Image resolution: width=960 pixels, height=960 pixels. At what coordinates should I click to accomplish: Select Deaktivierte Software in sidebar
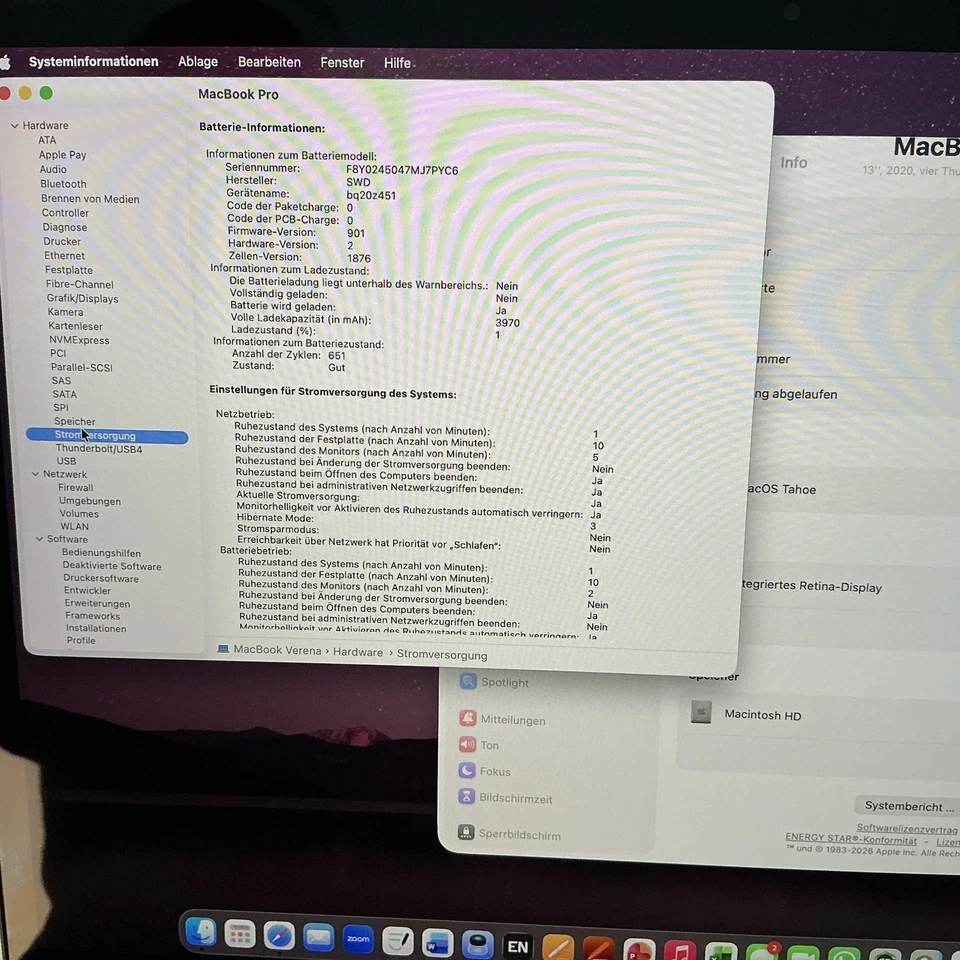[x=111, y=566]
